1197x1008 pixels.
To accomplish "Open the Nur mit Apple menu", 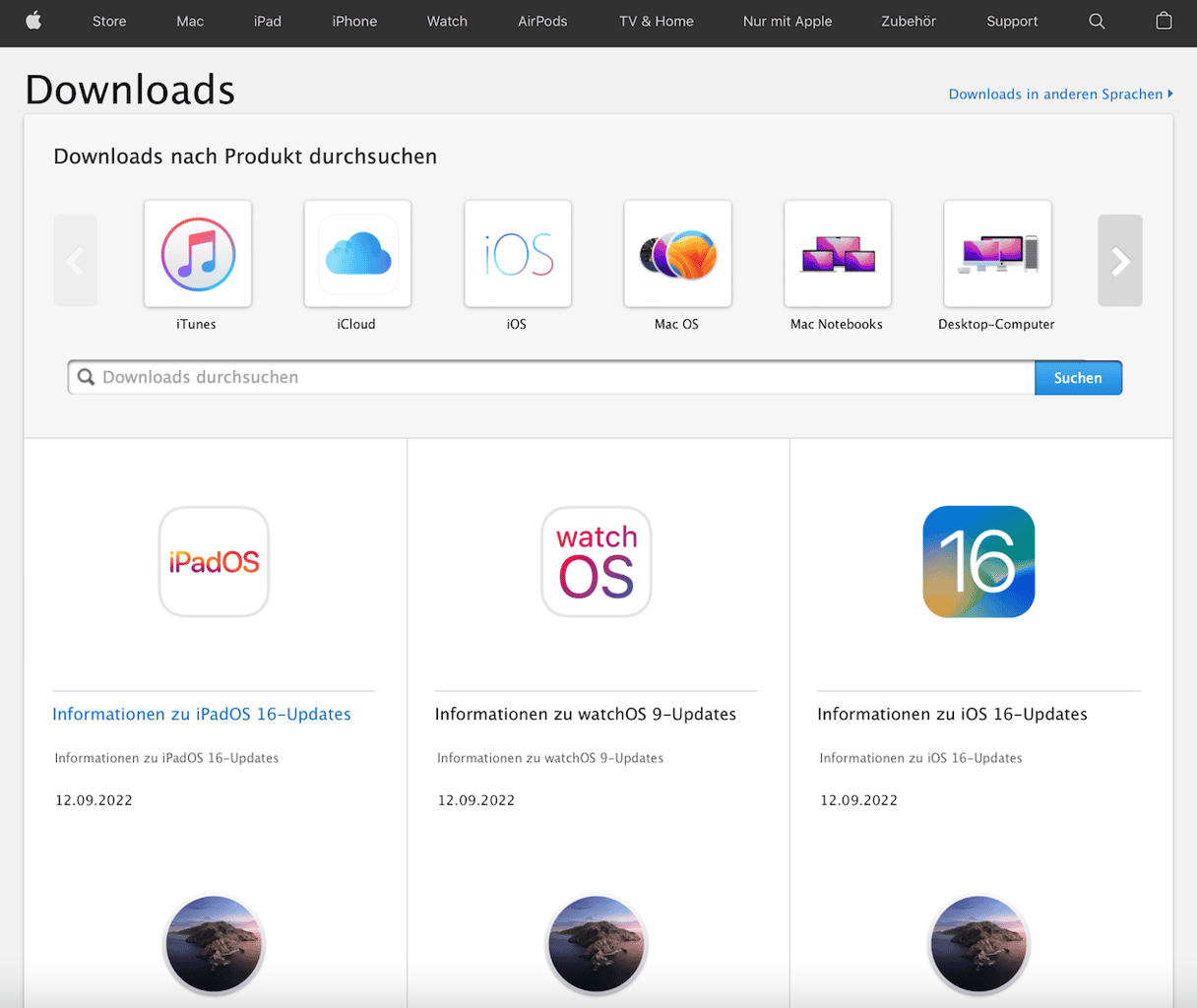I will pos(787,22).
